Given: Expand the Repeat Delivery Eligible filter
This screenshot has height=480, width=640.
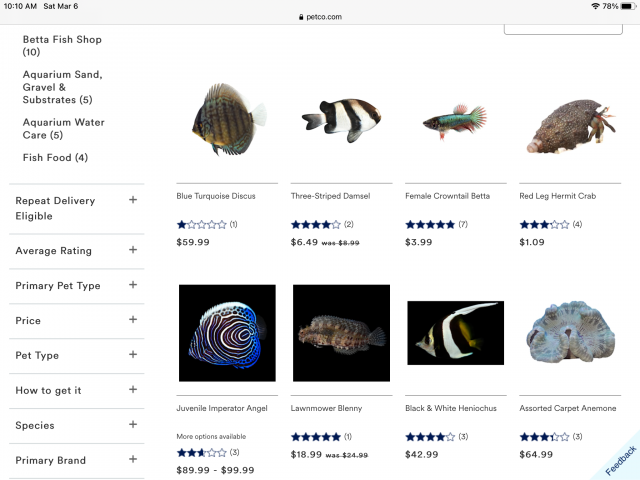Looking at the screenshot, I should [132, 200].
